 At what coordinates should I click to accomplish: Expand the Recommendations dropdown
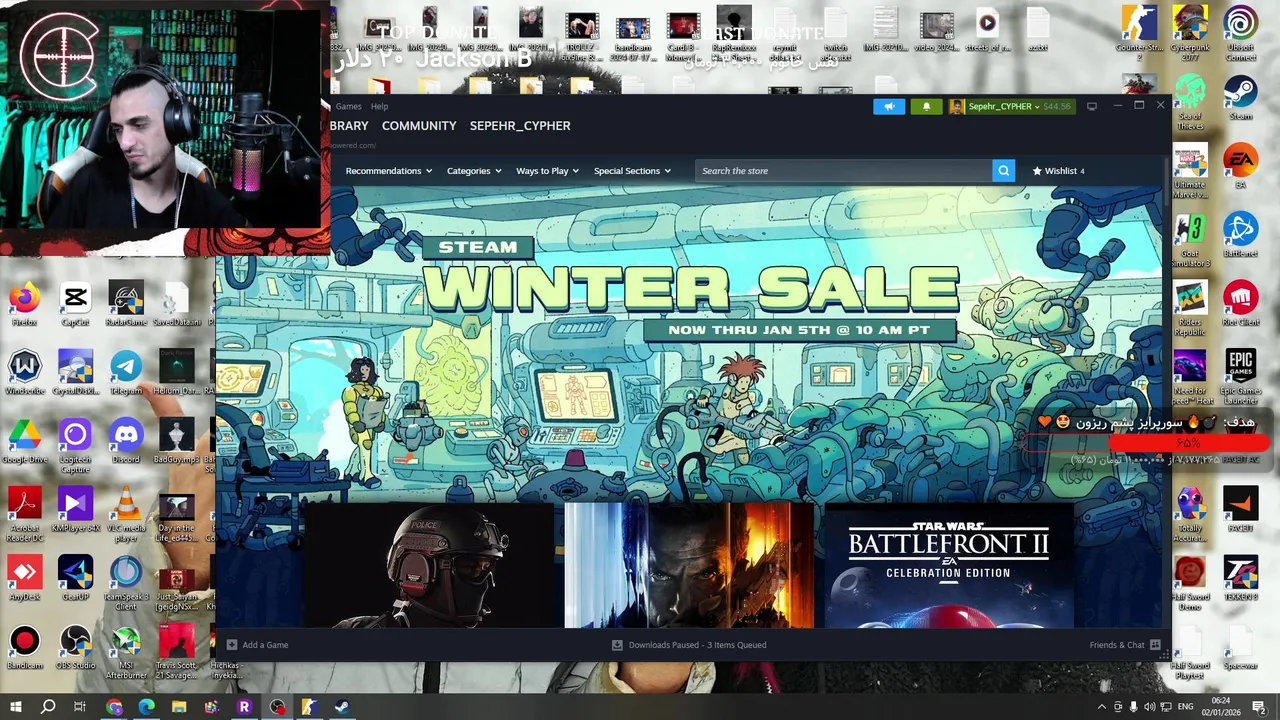click(388, 171)
